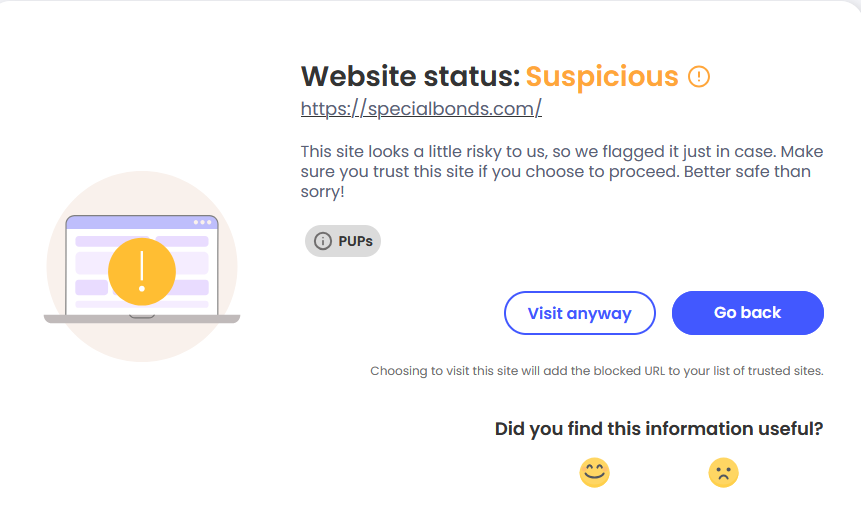Click the Website status heading text
This screenshot has width=861, height=520.
pyautogui.click(x=411, y=76)
